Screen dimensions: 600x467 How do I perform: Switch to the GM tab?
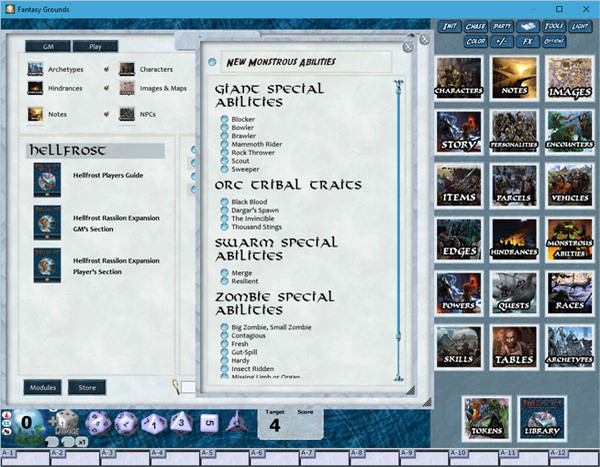[48, 46]
